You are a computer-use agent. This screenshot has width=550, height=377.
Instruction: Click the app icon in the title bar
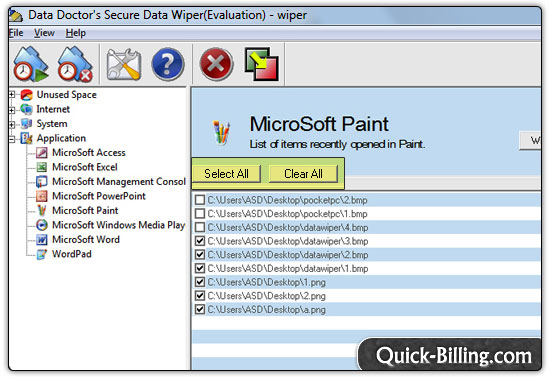[16, 16]
